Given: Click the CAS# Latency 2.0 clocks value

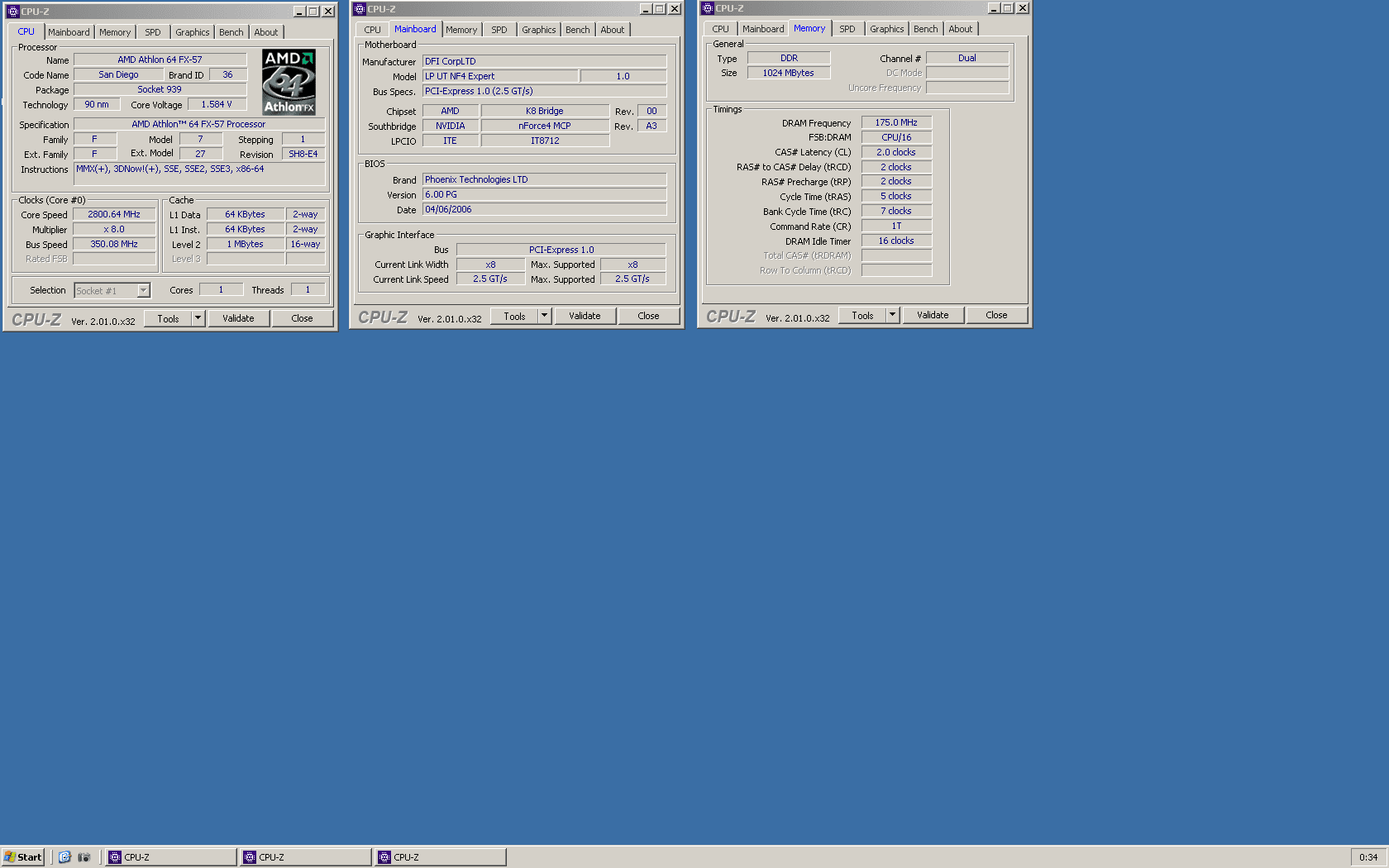Looking at the screenshot, I should point(896,152).
